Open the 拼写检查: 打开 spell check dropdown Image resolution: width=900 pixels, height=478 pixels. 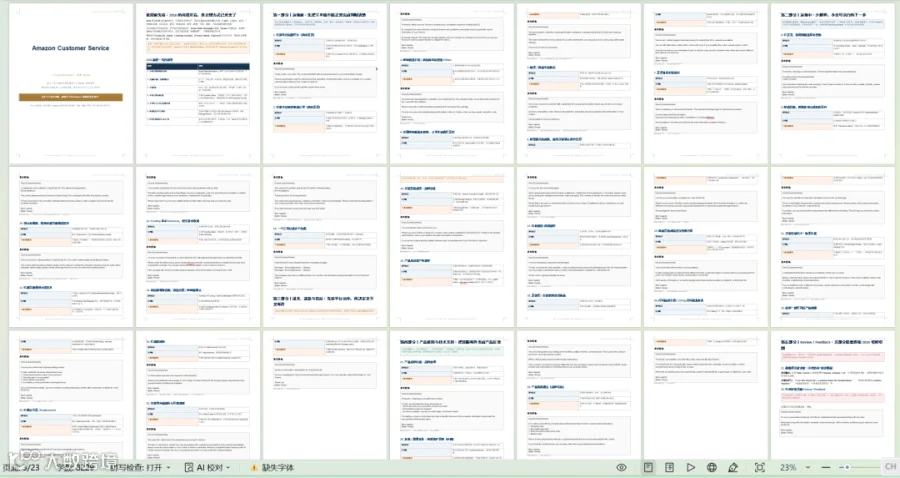click(140, 468)
